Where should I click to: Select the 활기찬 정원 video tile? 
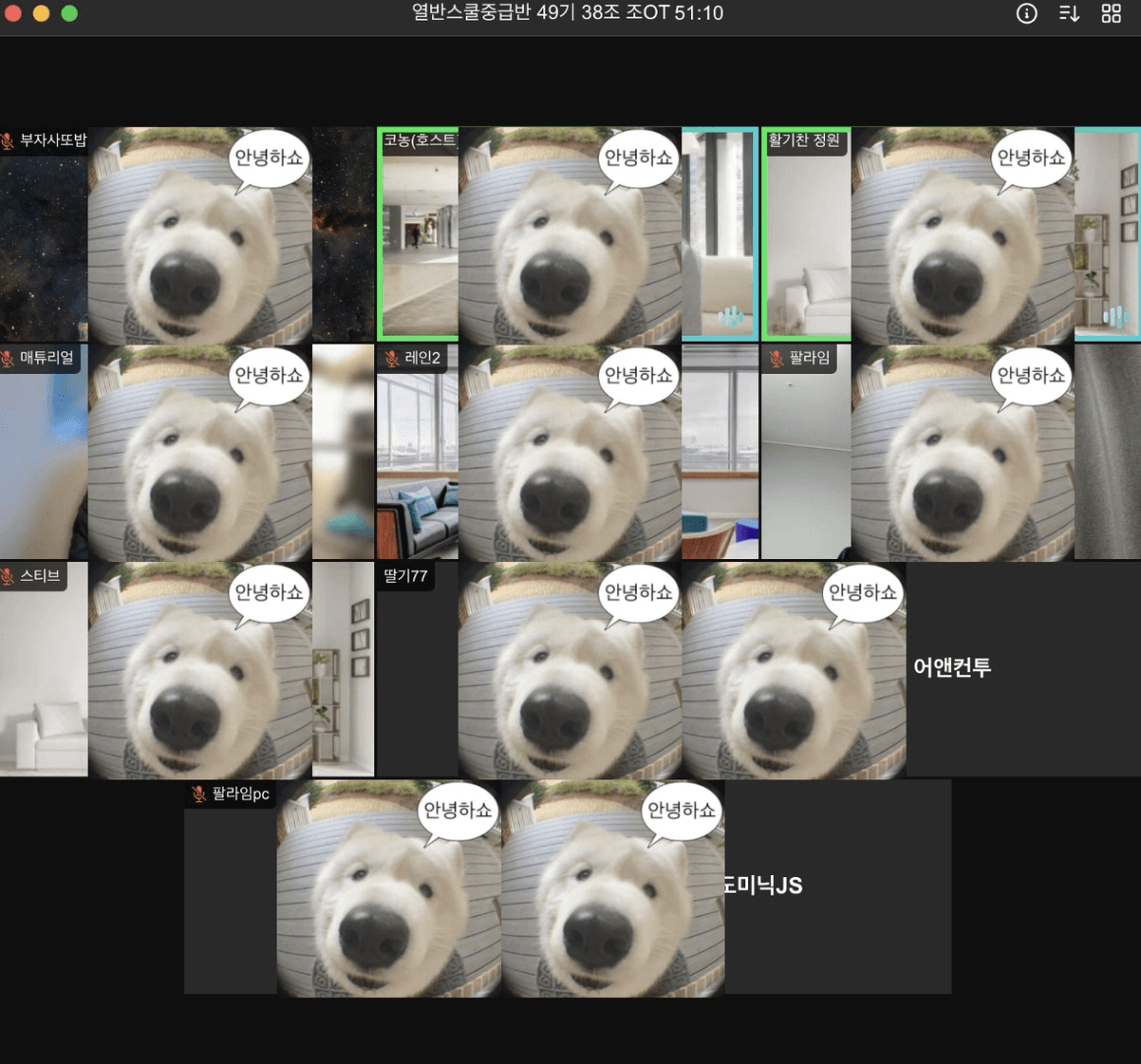point(951,234)
